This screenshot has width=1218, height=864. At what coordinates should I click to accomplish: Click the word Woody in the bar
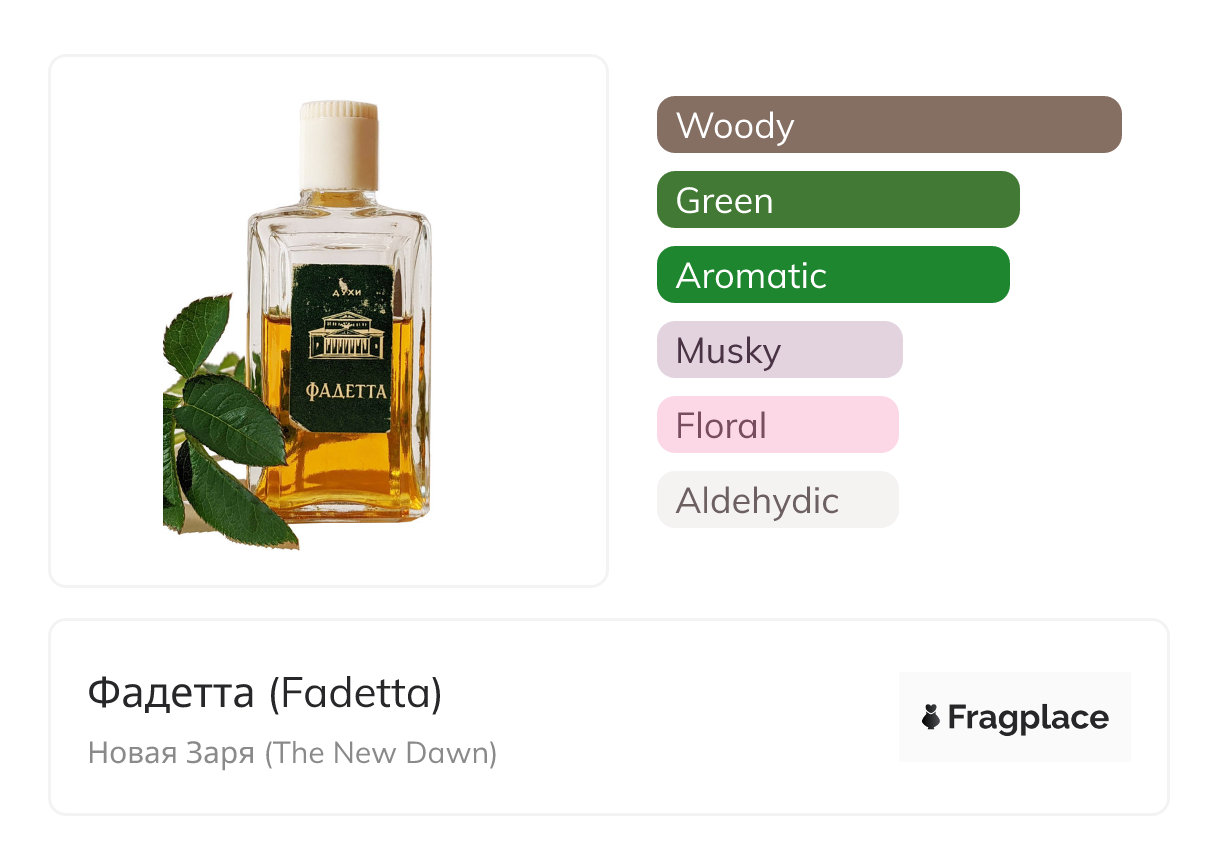point(735,125)
